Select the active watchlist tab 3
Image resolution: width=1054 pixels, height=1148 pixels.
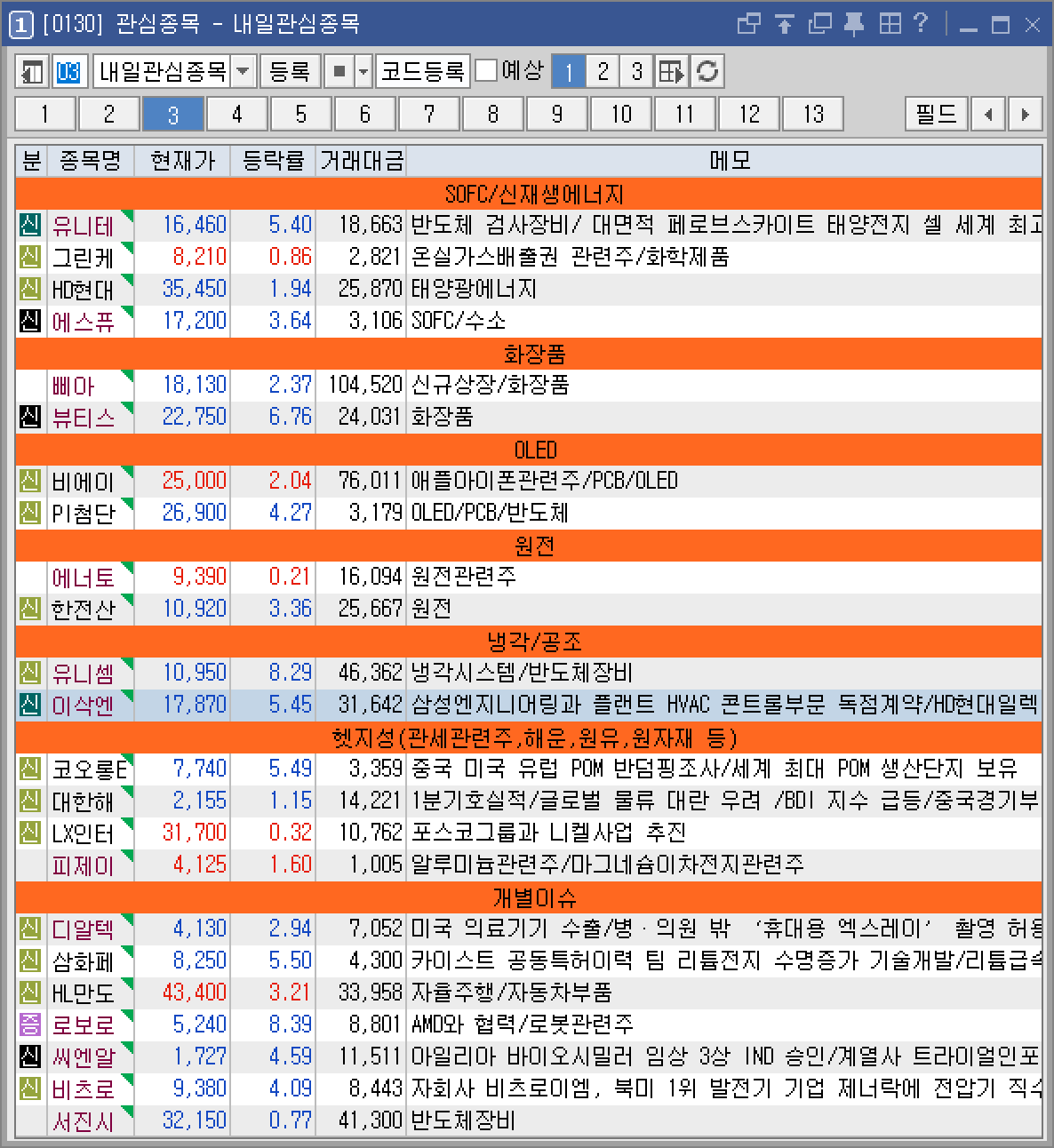173,114
